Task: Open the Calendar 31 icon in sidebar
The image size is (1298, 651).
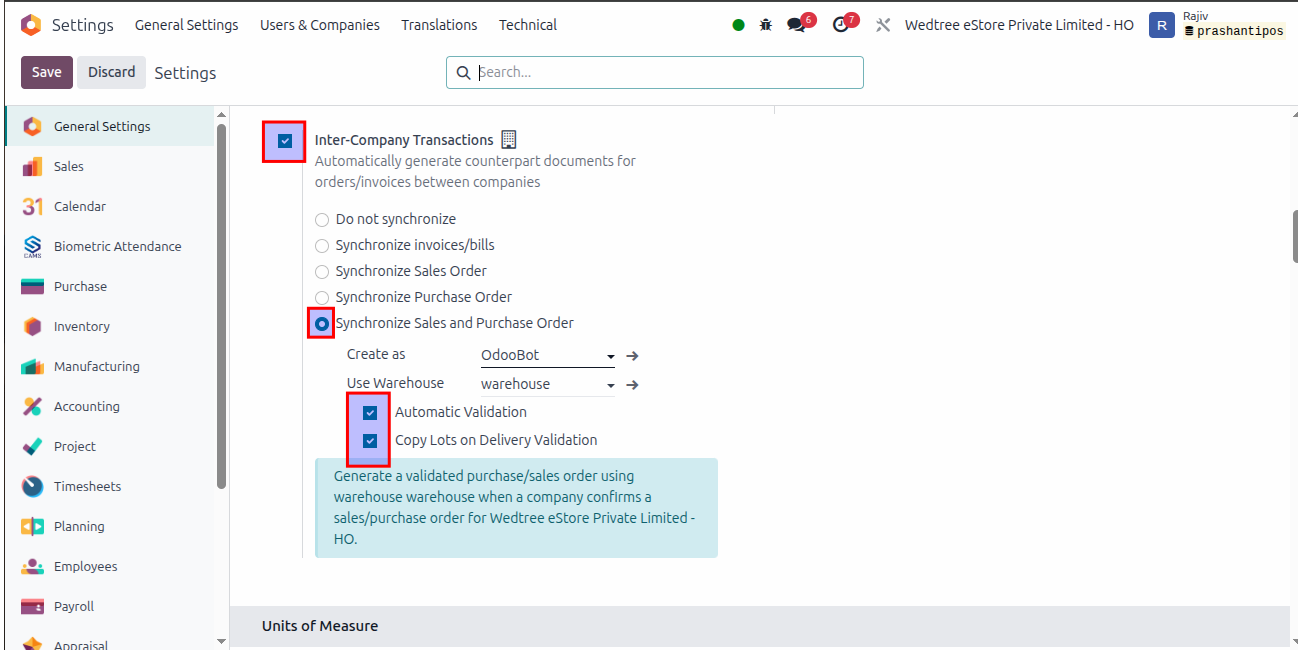Action: 32,206
